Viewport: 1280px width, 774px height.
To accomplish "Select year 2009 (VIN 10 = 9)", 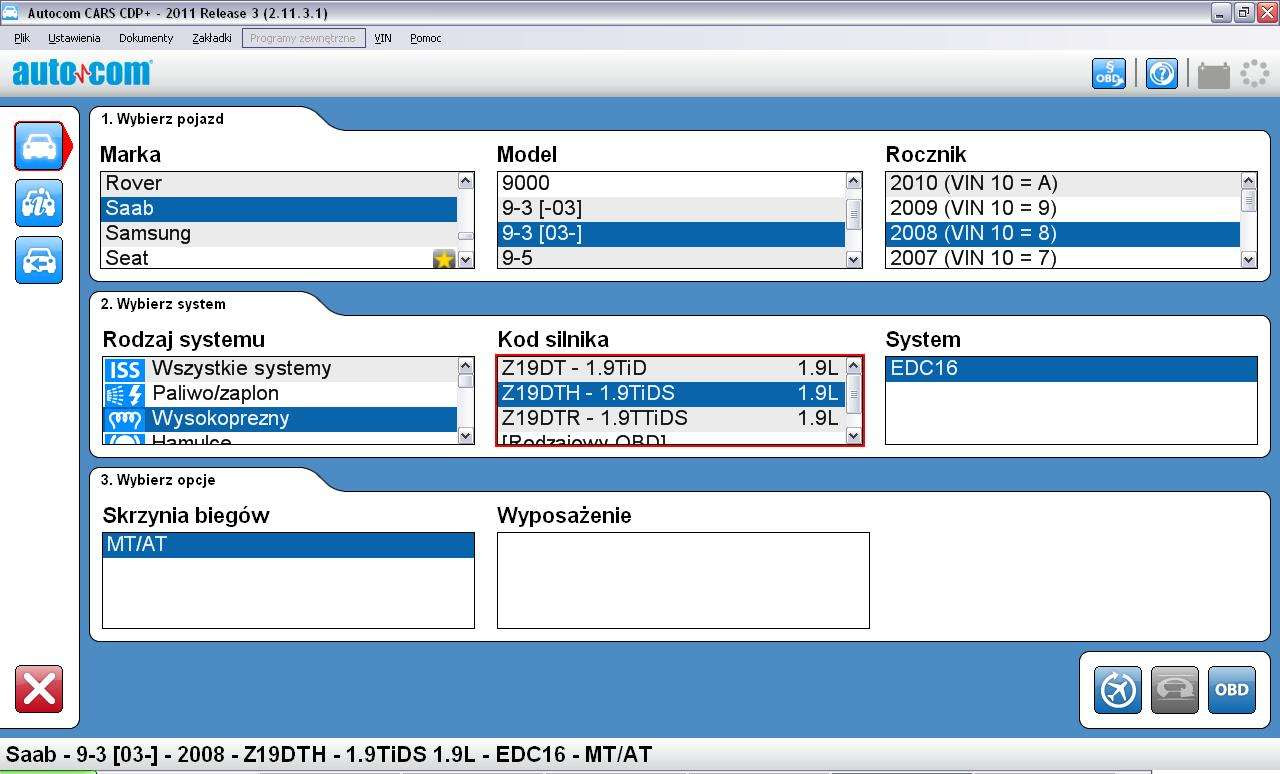I will [1063, 208].
